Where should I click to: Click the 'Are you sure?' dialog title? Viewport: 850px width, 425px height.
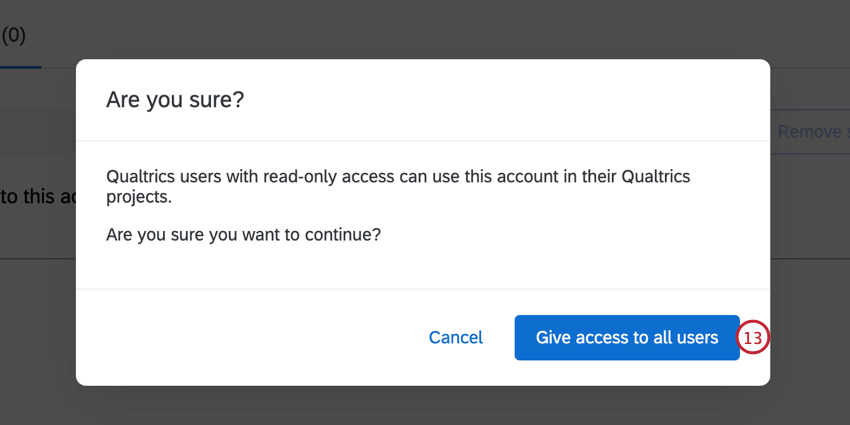(x=175, y=100)
